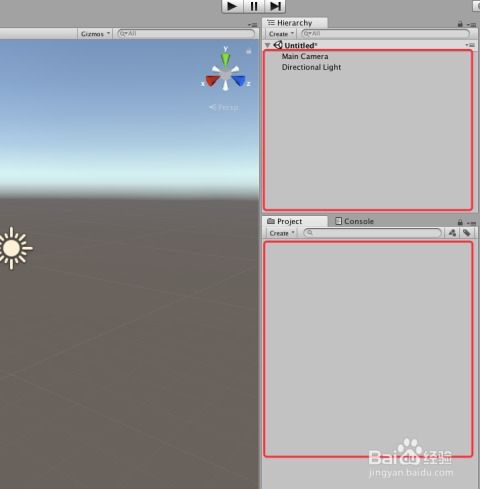The width and height of the screenshot is (480, 489).
Task: Click the green Y axis cone gizmo
Action: [x=225, y=58]
